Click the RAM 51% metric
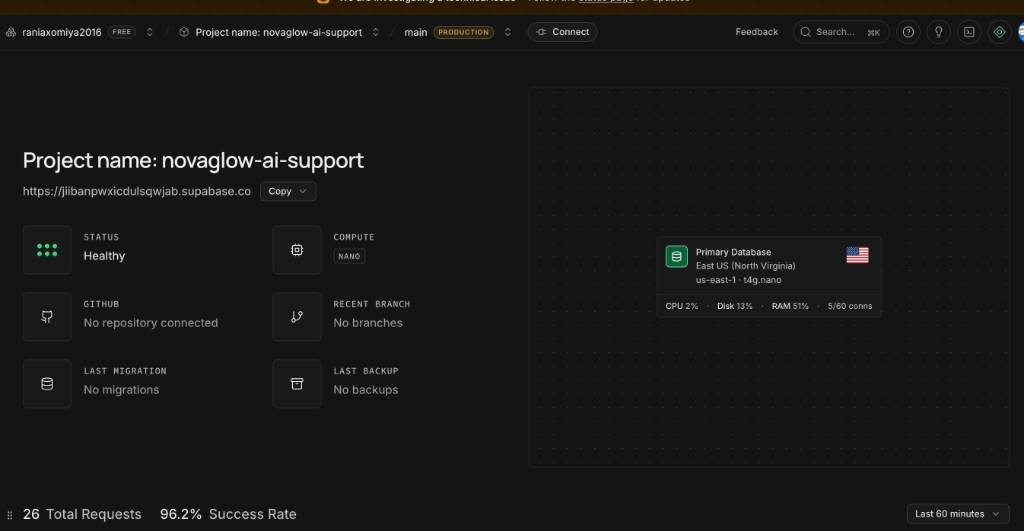The width and height of the screenshot is (1024, 531). [790, 306]
